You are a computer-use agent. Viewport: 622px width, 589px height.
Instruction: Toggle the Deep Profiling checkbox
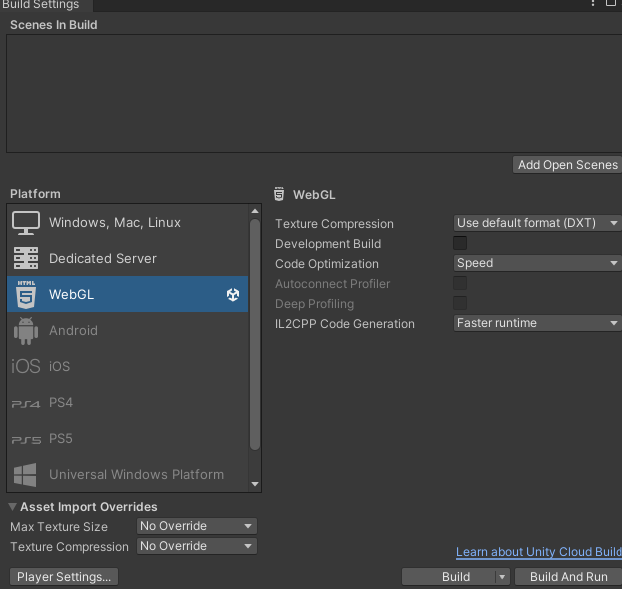[460, 303]
